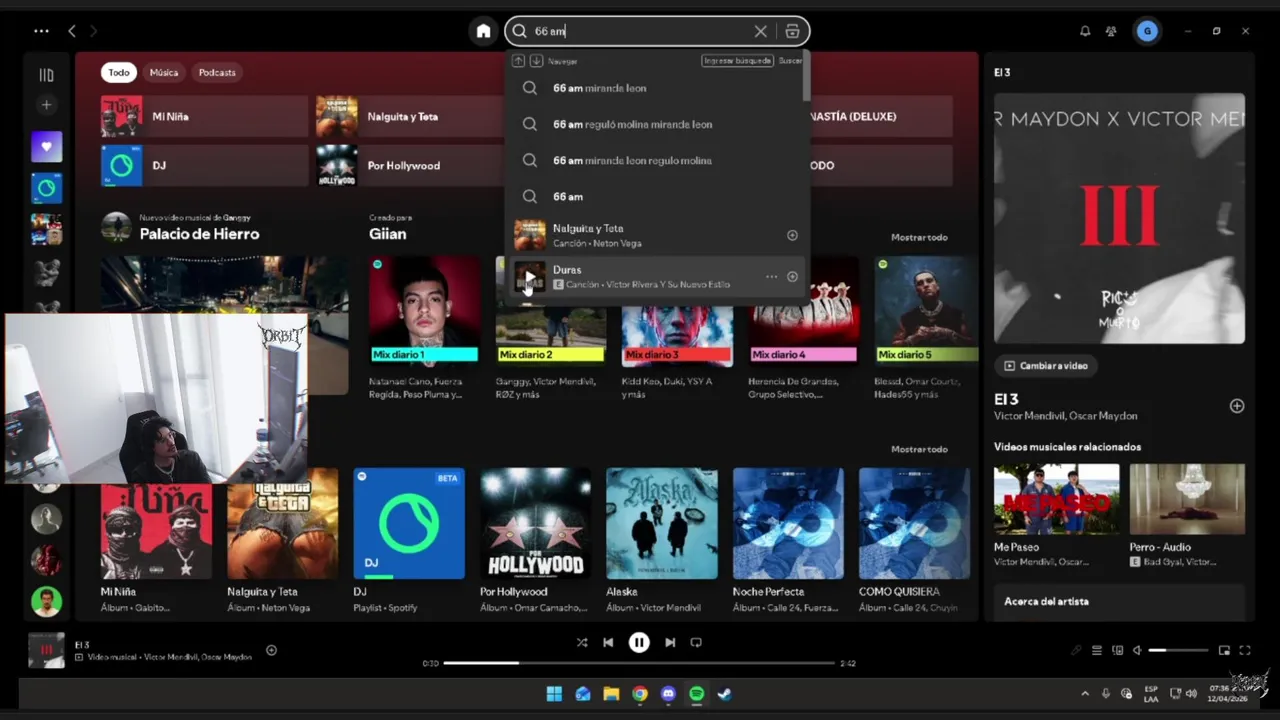This screenshot has width=1280, height=720.
Task: Open the mini player icon
Action: coord(1224,650)
